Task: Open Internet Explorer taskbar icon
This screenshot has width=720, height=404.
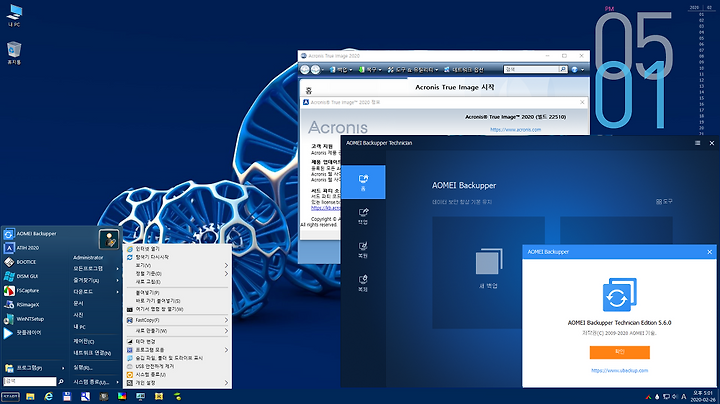Action: [48, 397]
